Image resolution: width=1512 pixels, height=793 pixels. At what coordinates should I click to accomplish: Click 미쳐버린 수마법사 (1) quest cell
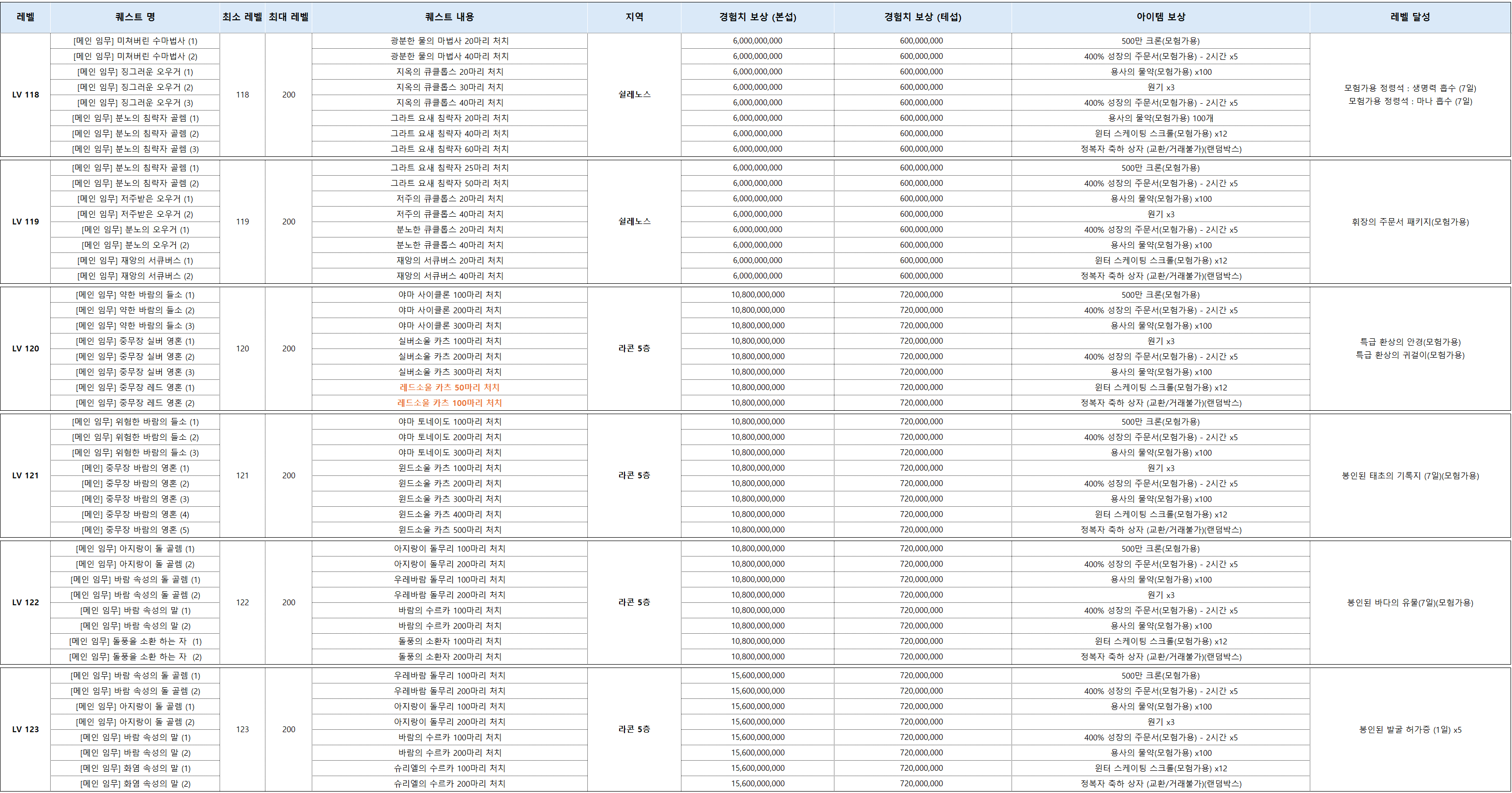(135, 41)
